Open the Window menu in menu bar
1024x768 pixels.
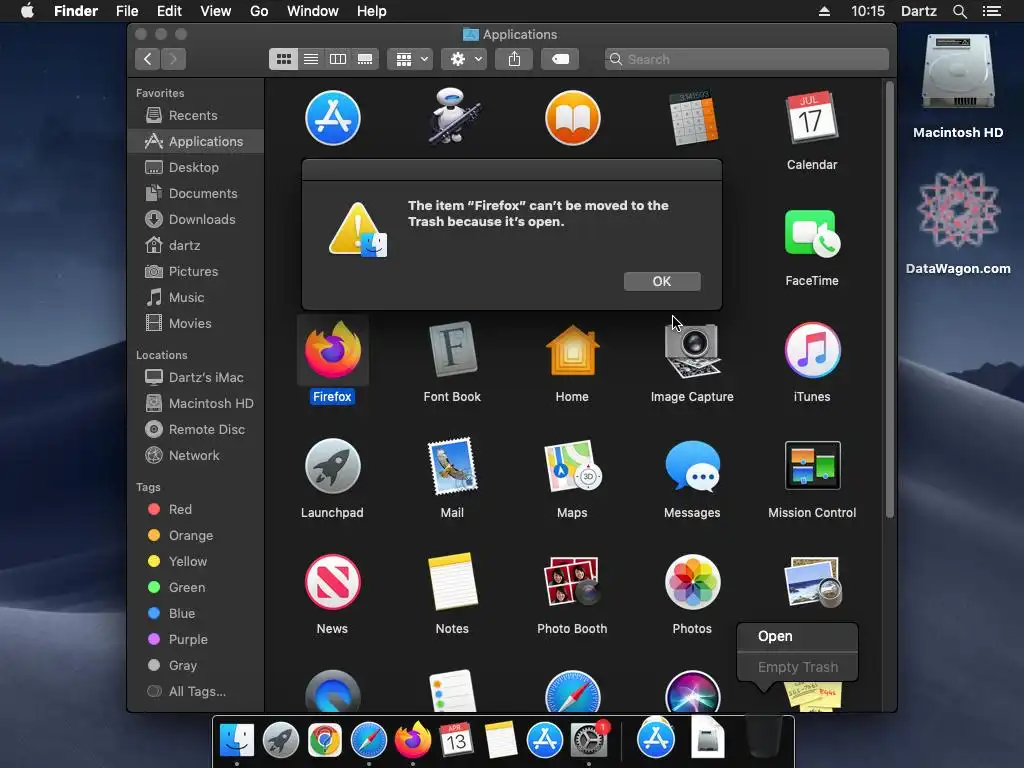point(313,11)
